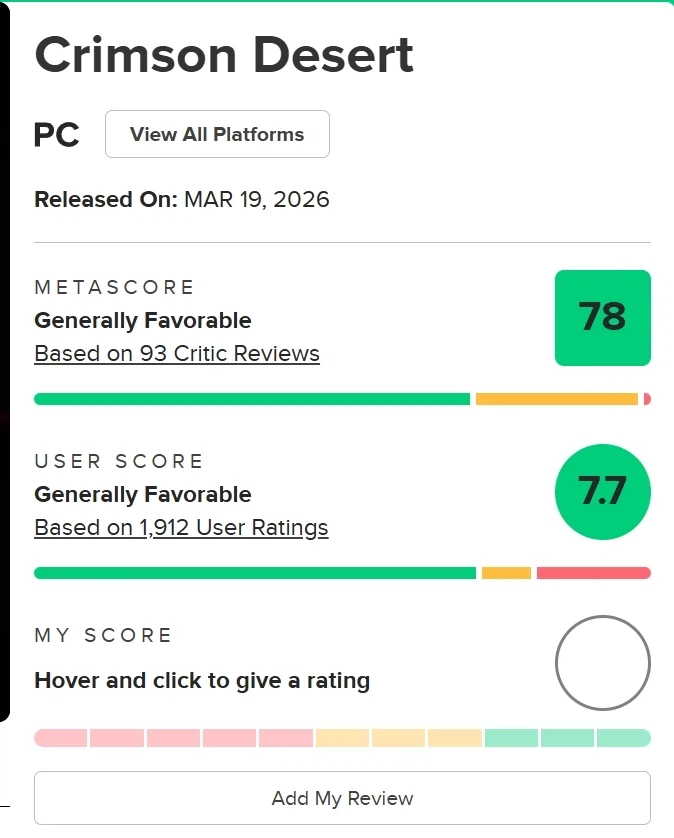The image size is (674, 838).
Task: Click the green 7.7 user score circle
Action: 602,492
